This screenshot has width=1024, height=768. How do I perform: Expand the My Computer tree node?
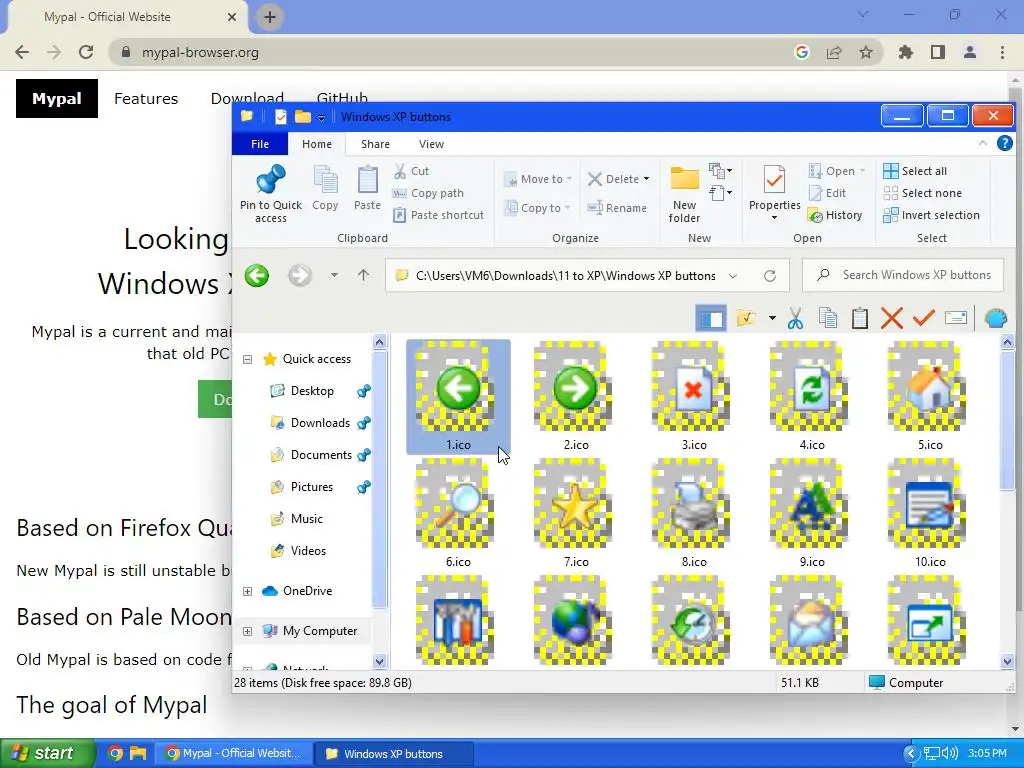click(248, 632)
